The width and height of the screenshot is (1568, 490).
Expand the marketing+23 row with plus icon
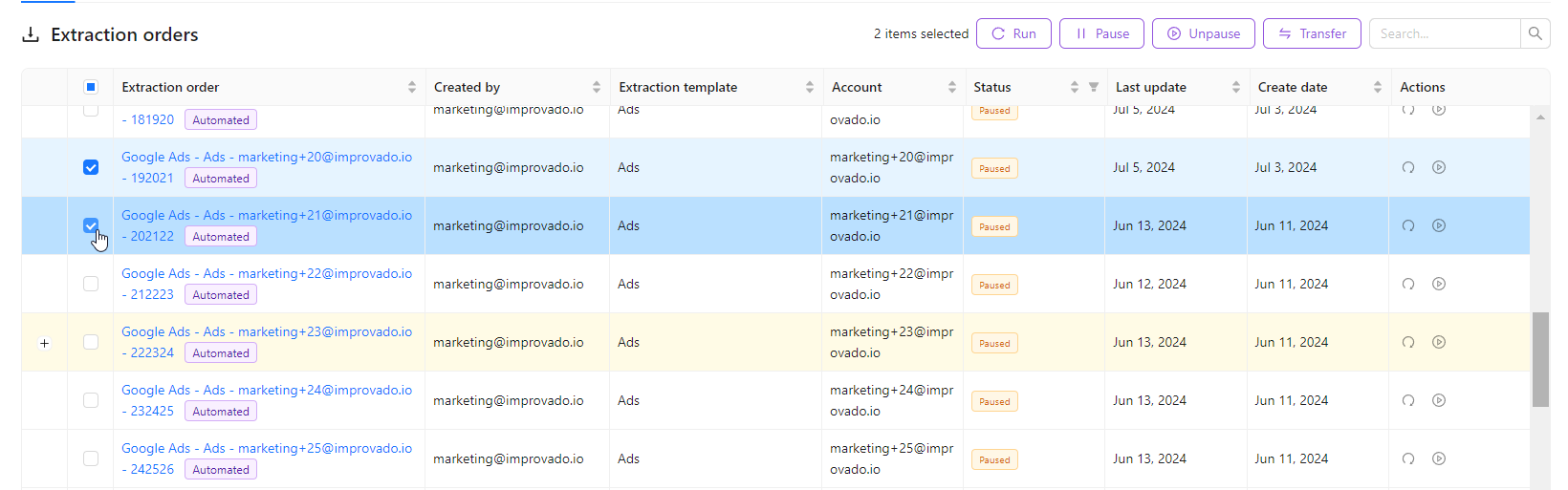click(45, 343)
